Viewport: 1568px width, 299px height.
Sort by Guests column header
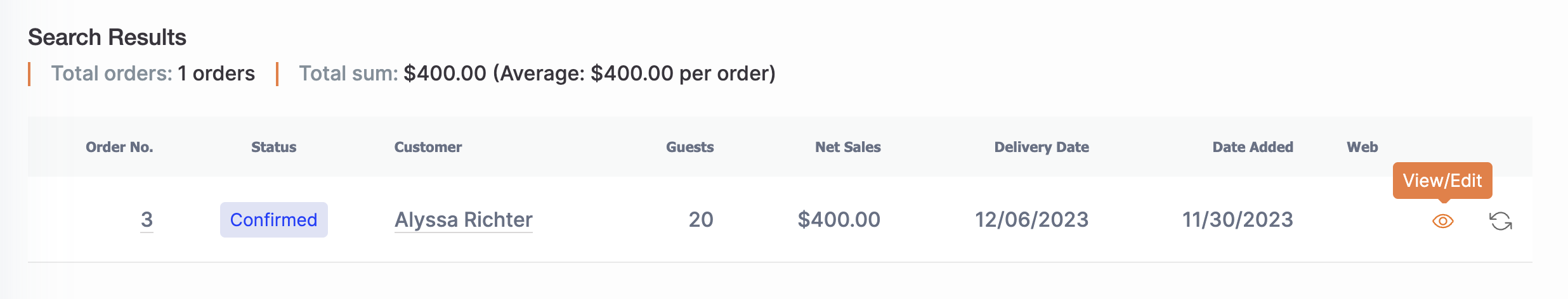coord(689,147)
